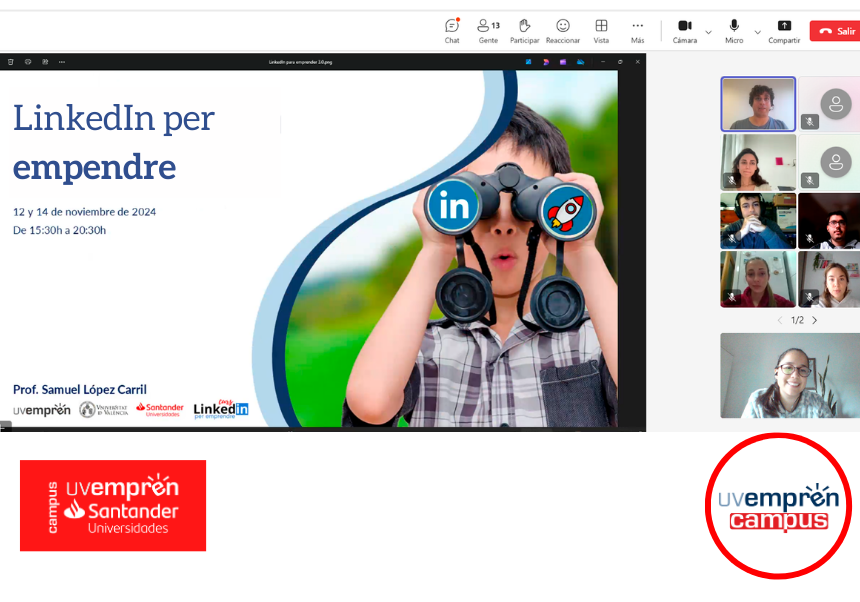Viewport: 860px width, 602px height.
Task: Leave the meeting with Salir
Action: point(836,31)
